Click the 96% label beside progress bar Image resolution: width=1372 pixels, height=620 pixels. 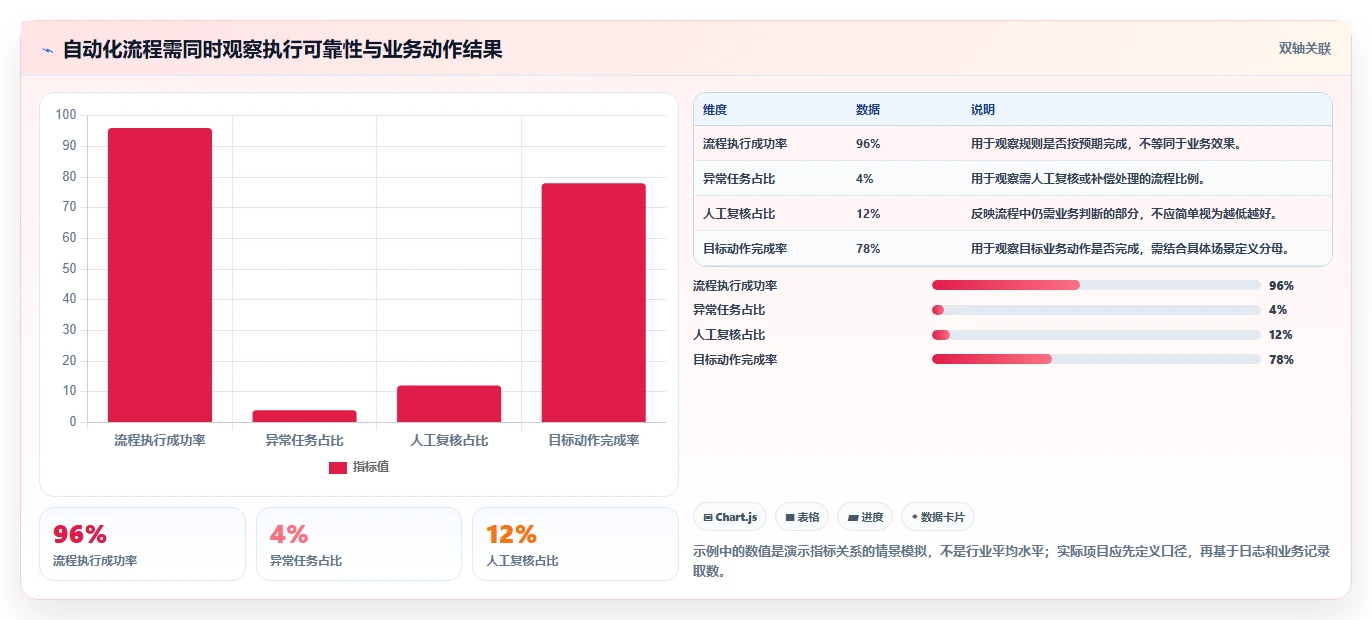coord(1281,285)
